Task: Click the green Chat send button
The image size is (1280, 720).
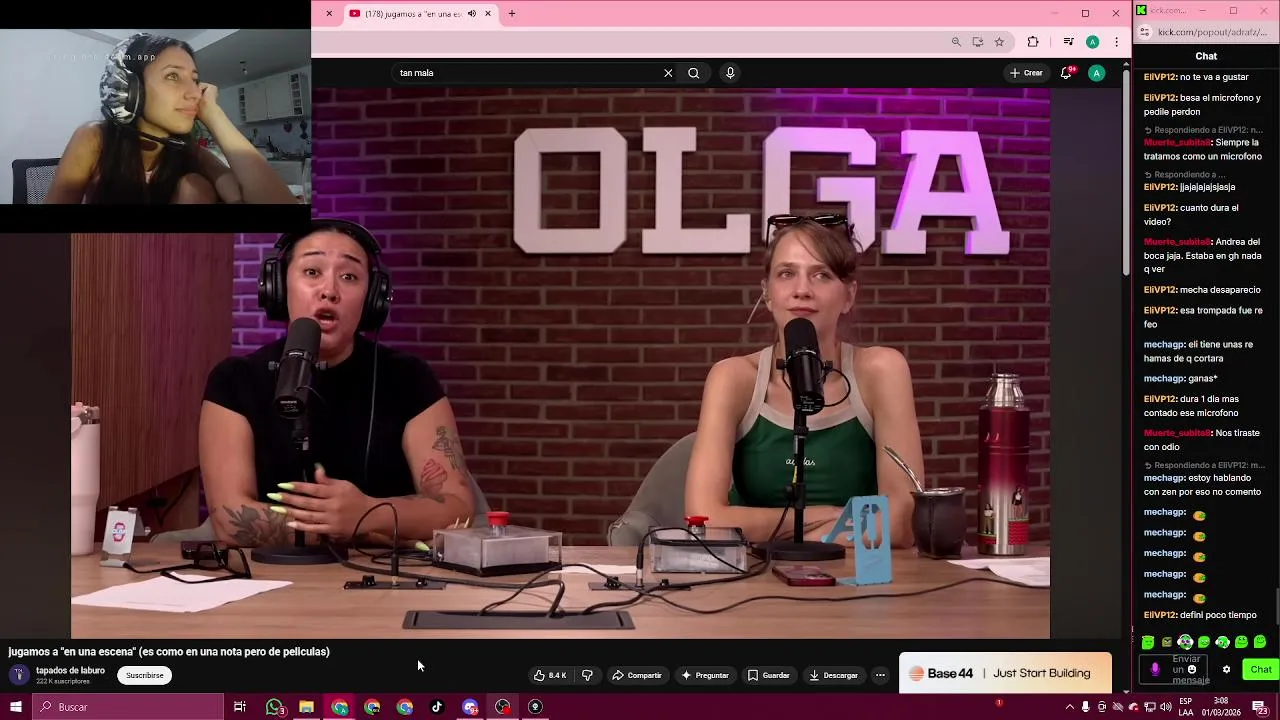Action: 1260,670
